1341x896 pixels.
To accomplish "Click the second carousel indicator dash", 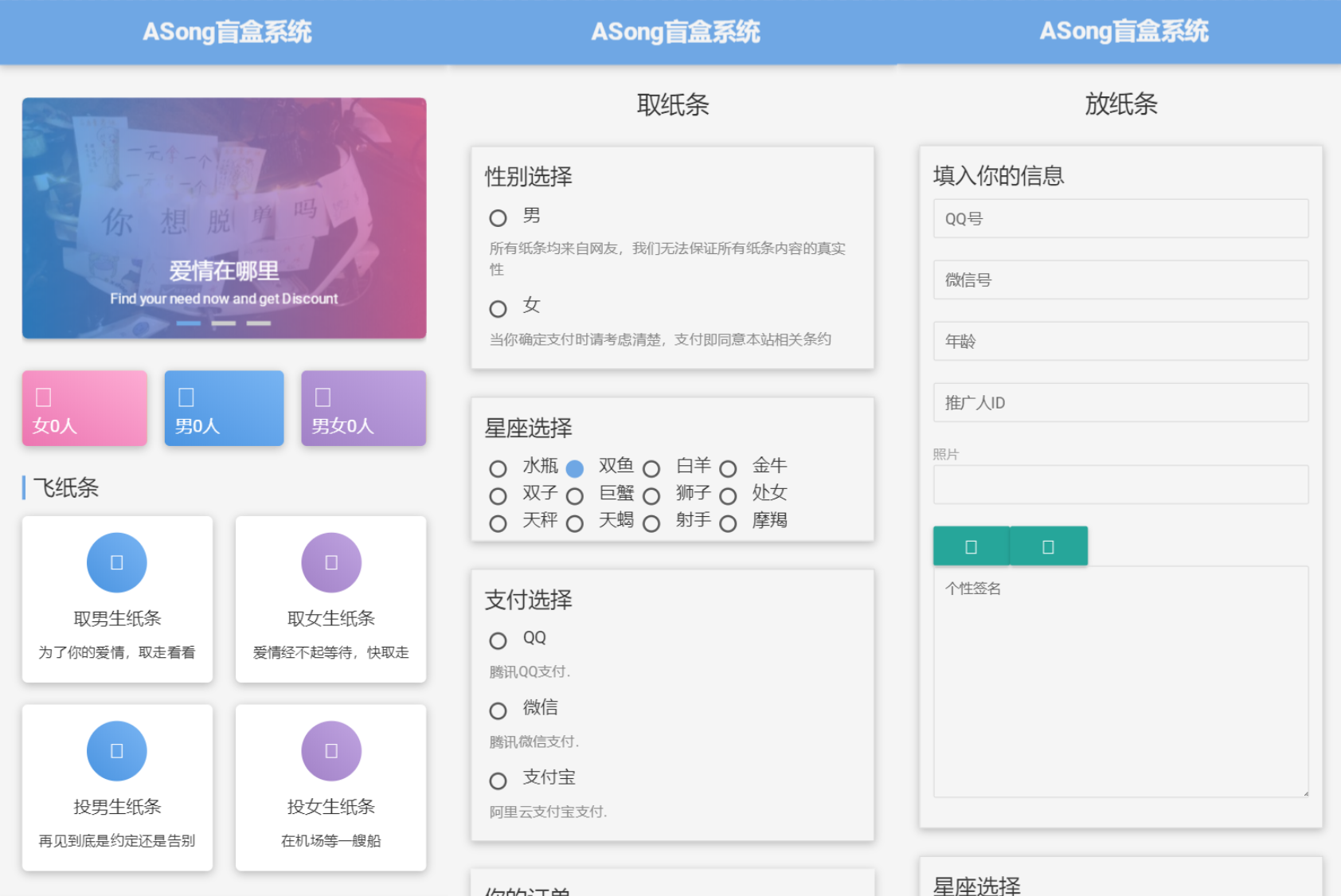I will (224, 323).
